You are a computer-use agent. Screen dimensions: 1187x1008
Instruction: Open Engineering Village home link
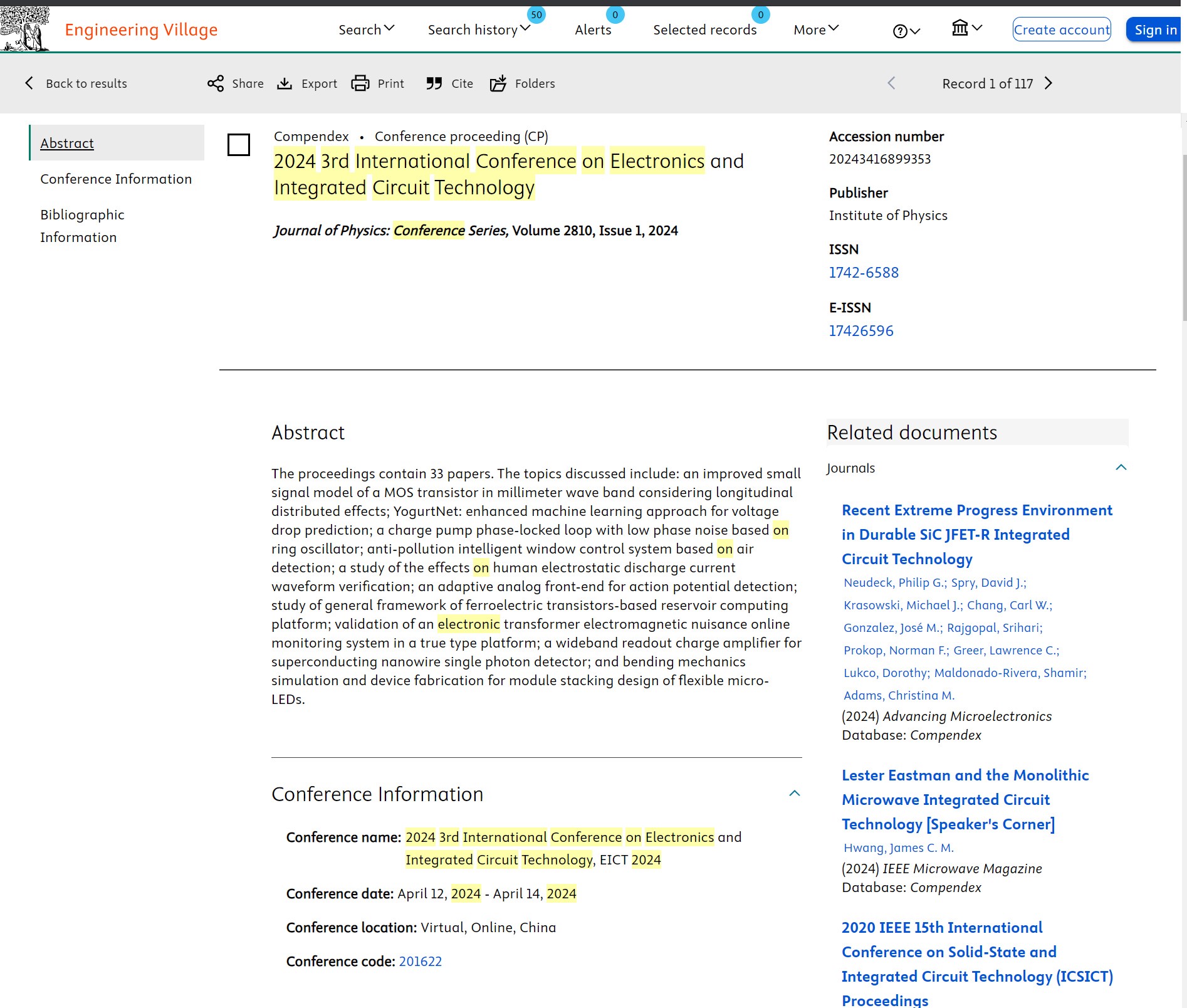point(141,29)
